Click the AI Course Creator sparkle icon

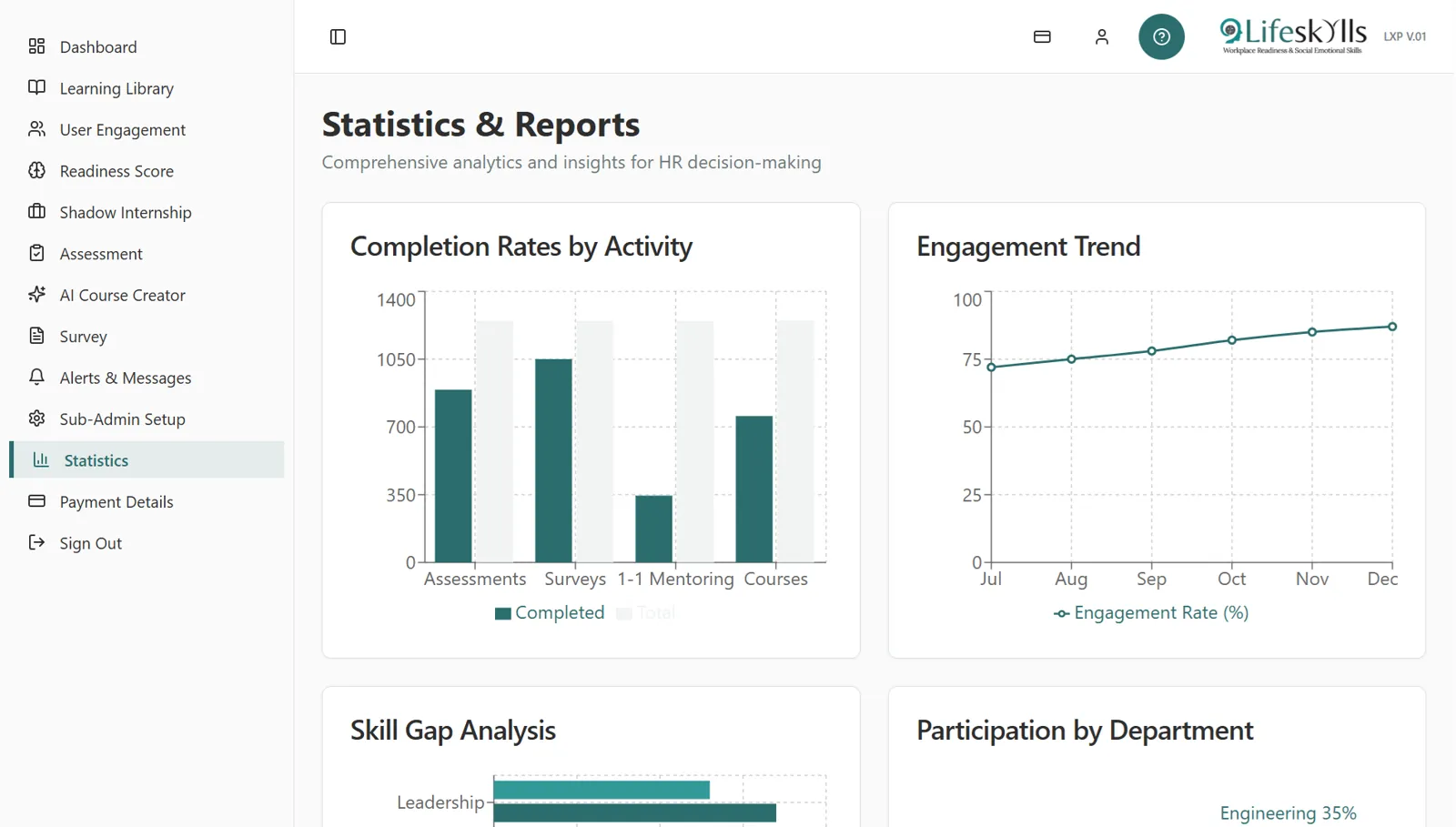(36, 295)
